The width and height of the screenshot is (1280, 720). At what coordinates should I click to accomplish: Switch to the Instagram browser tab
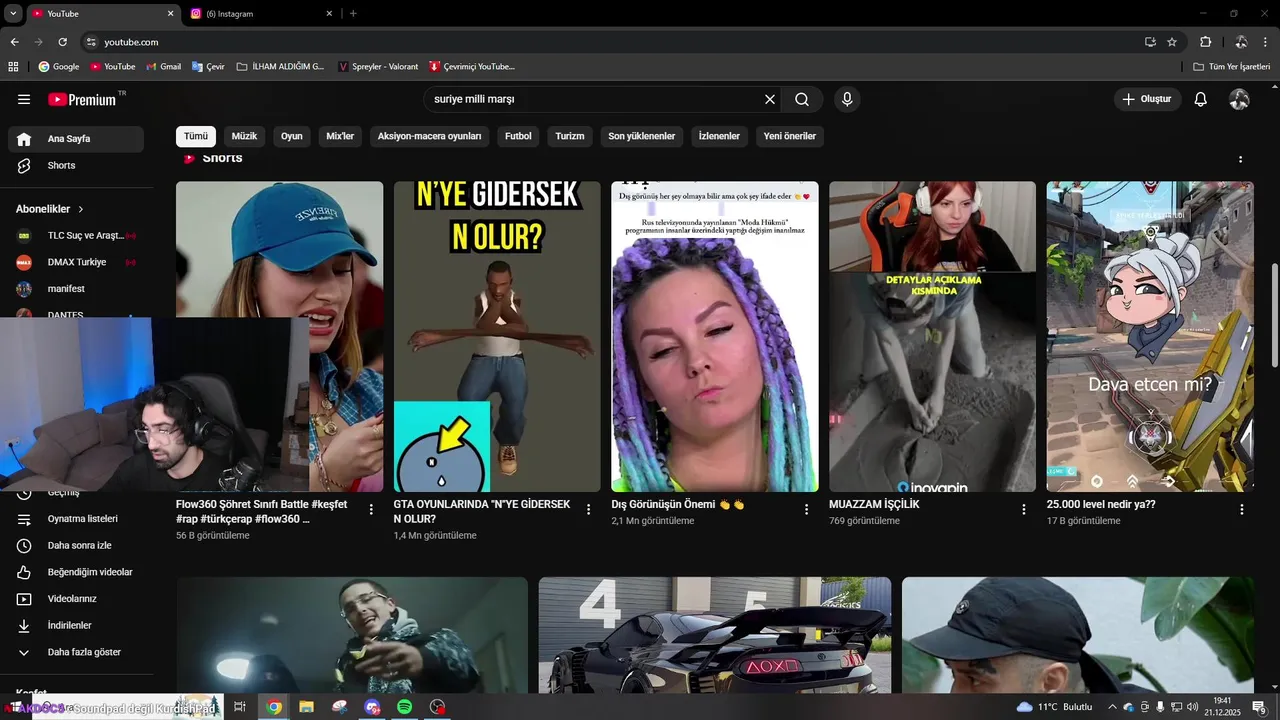(260, 14)
